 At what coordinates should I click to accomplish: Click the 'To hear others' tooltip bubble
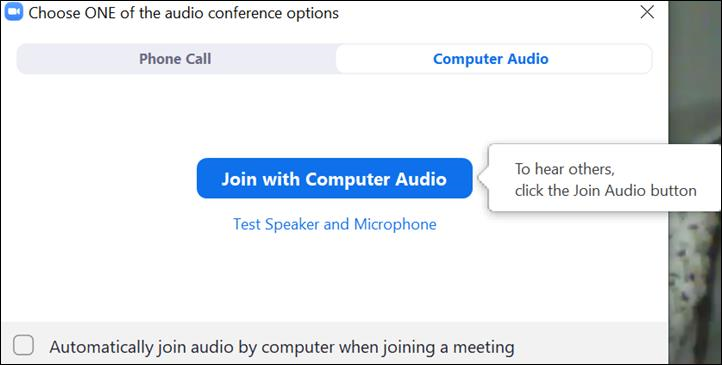point(605,179)
